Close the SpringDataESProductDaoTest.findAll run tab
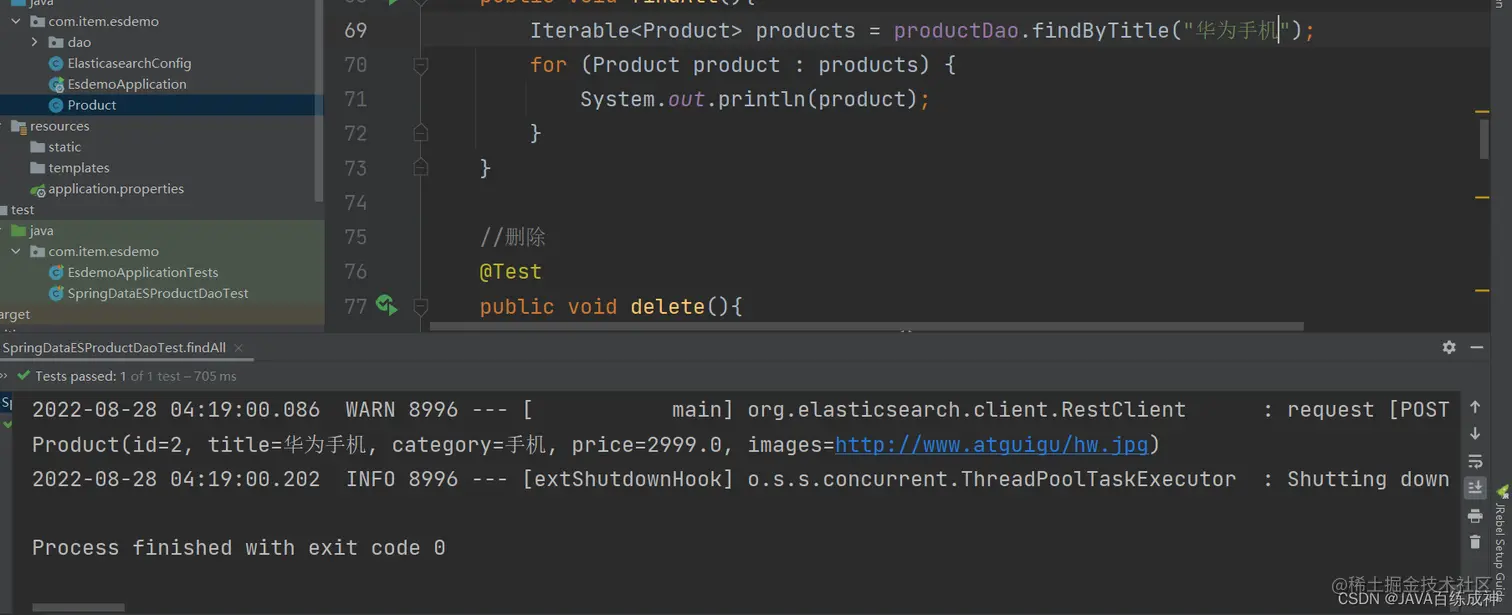The width and height of the screenshot is (1512, 615). pos(239,347)
